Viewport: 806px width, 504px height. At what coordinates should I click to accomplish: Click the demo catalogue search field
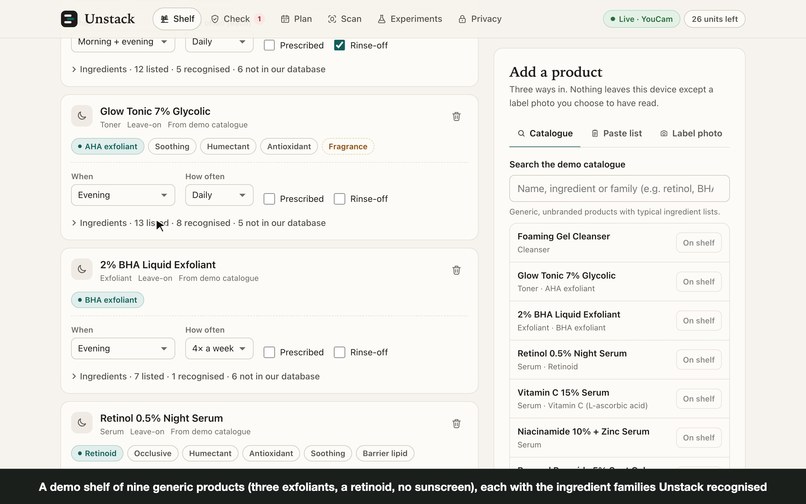[x=619, y=189]
